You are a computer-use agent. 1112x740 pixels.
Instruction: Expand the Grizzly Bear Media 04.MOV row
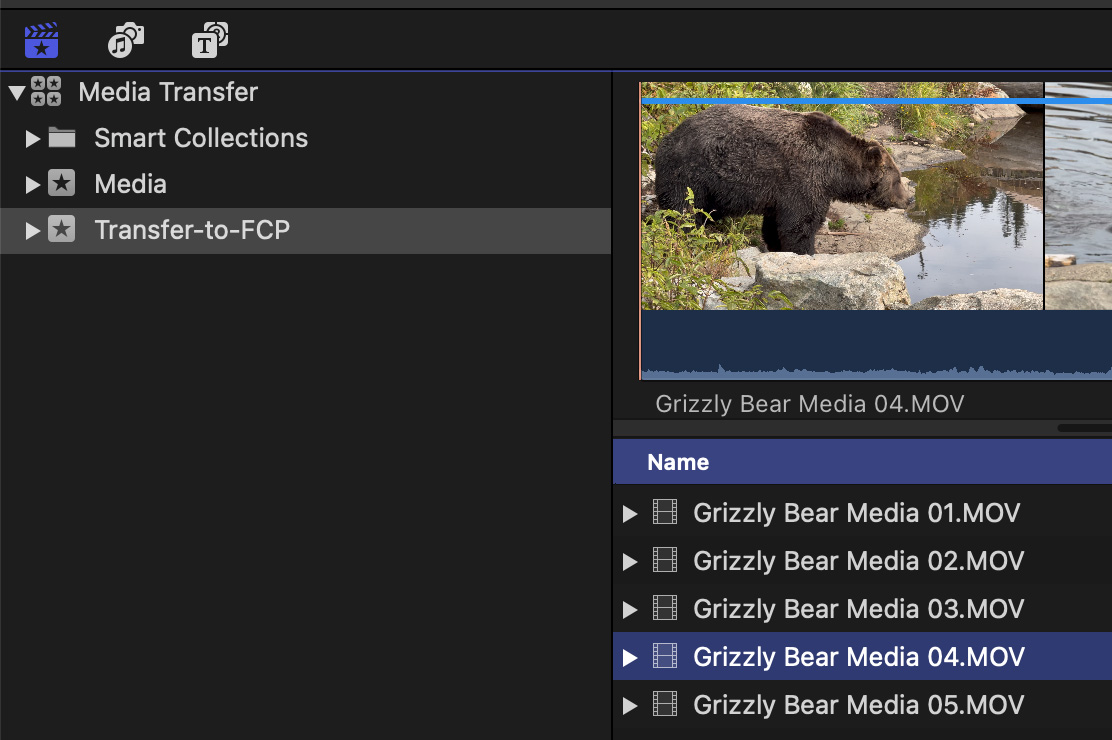[630, 657]
